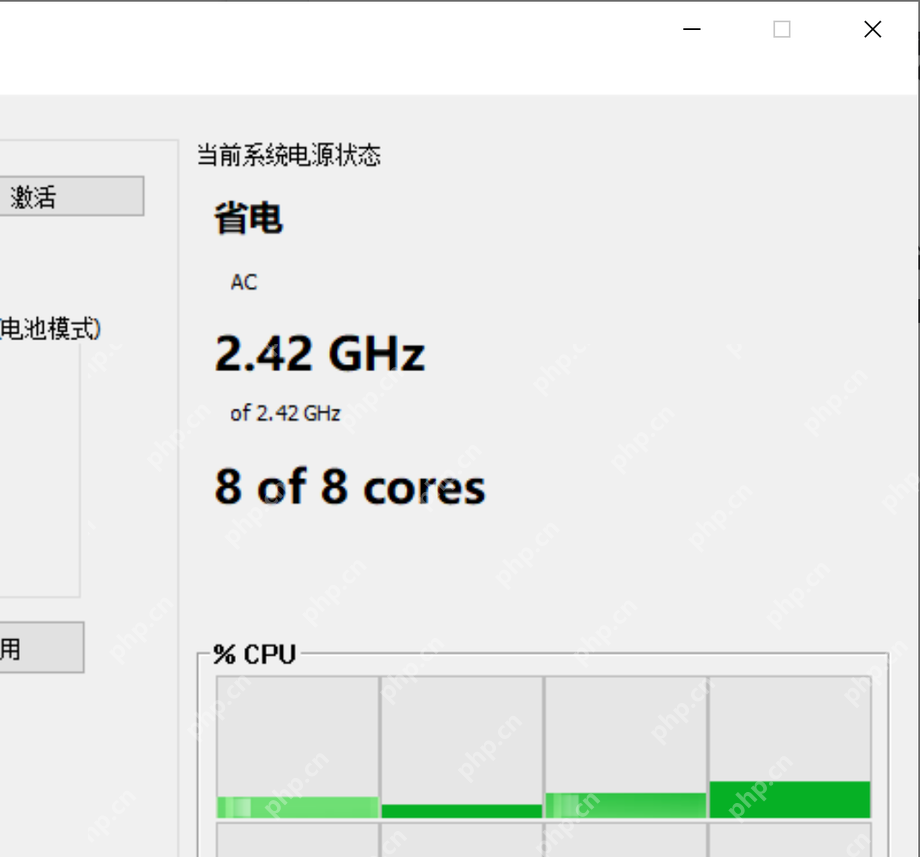Viewport: 920px width, 857px height.
Task: Click the 'of 2.42 GHz' label
Action: point(285,413)
